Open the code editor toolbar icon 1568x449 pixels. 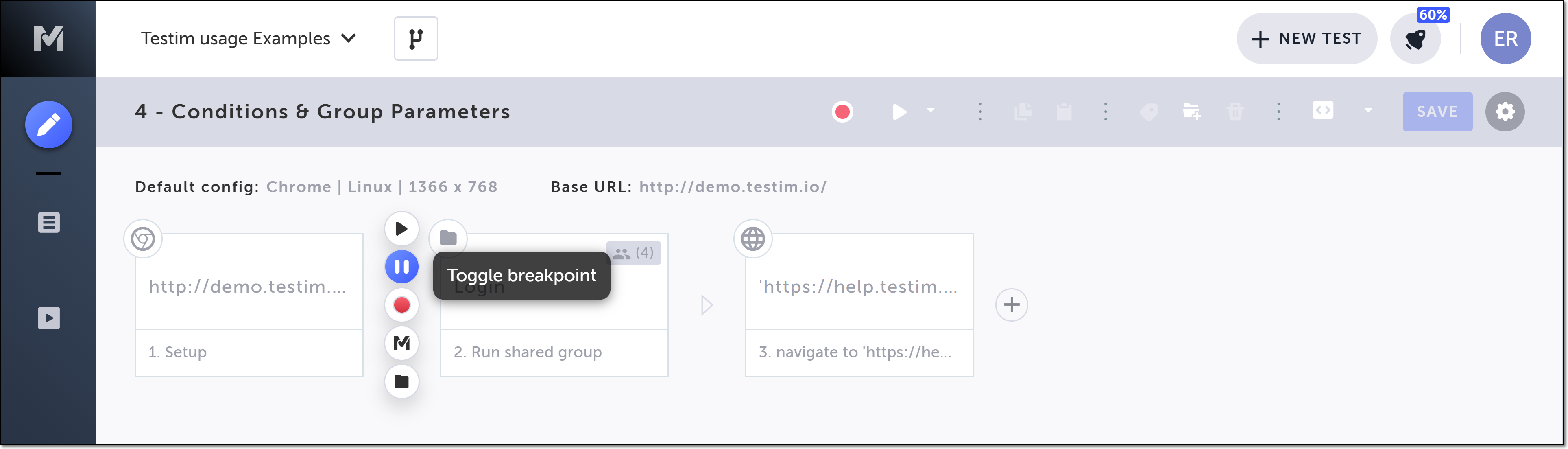tap(1323, 110)
